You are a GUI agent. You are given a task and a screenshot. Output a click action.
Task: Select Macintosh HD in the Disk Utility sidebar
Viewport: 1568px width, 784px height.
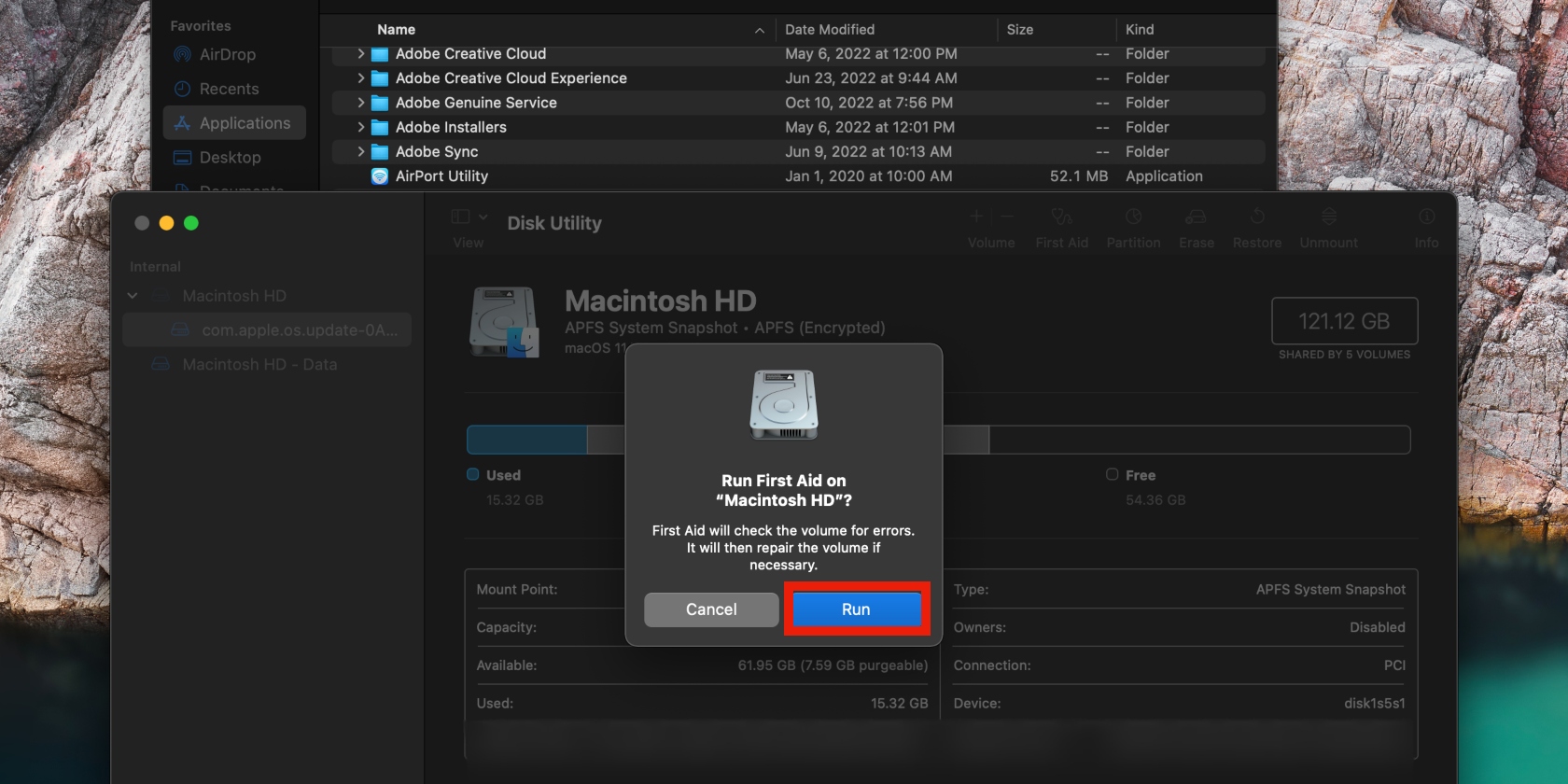tap(234, 296)
